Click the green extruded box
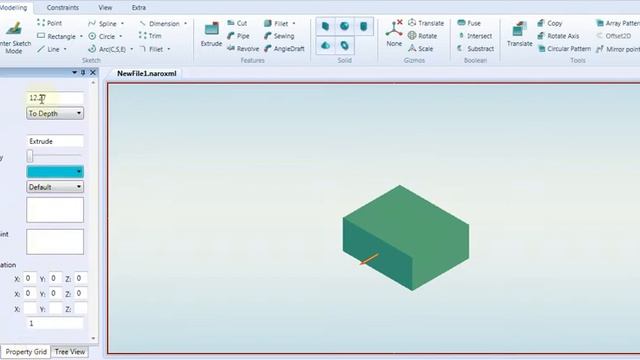 pos(406,238)
